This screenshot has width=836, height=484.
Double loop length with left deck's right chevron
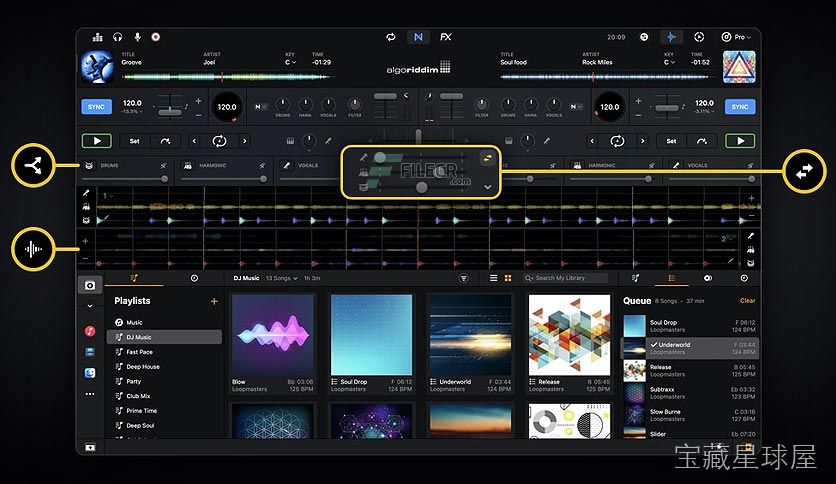(x=245, y=141)
